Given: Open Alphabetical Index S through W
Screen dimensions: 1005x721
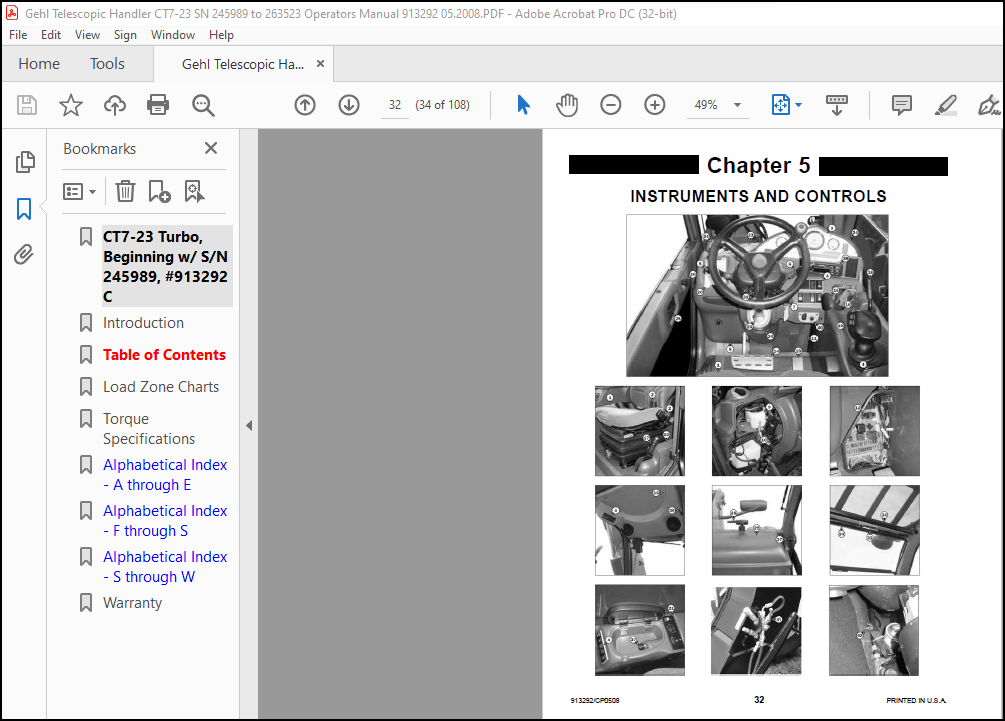Looking at the screenshot, I should (165, 567).
